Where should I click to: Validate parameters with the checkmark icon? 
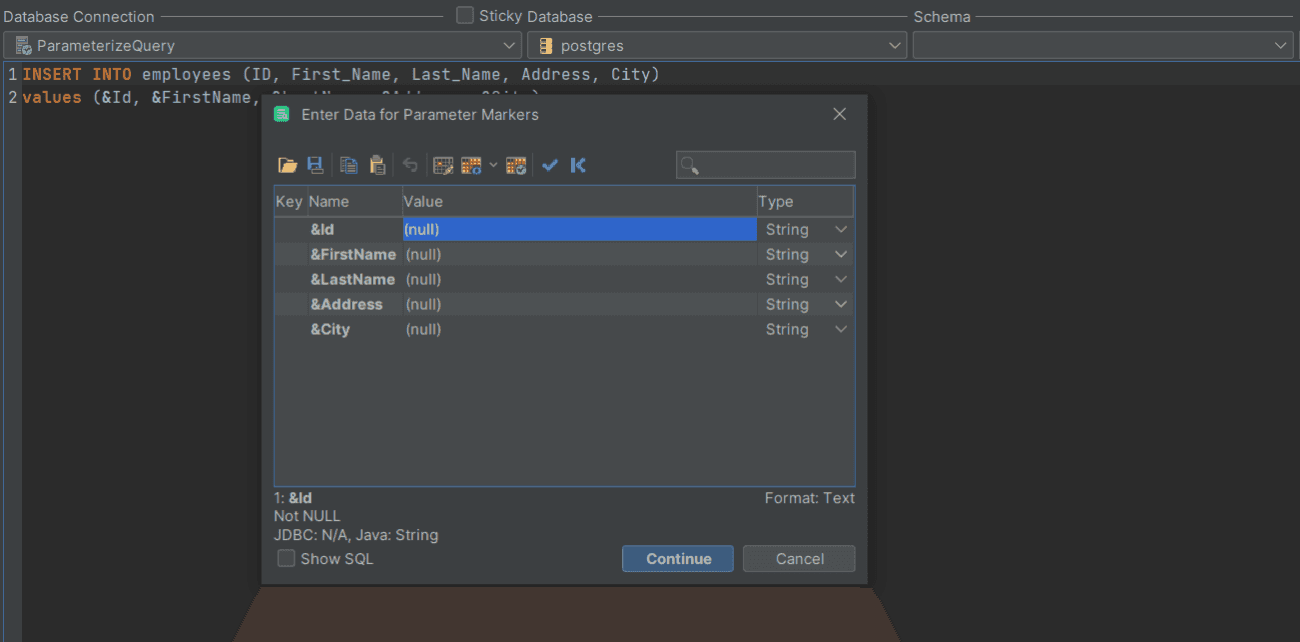549,165
